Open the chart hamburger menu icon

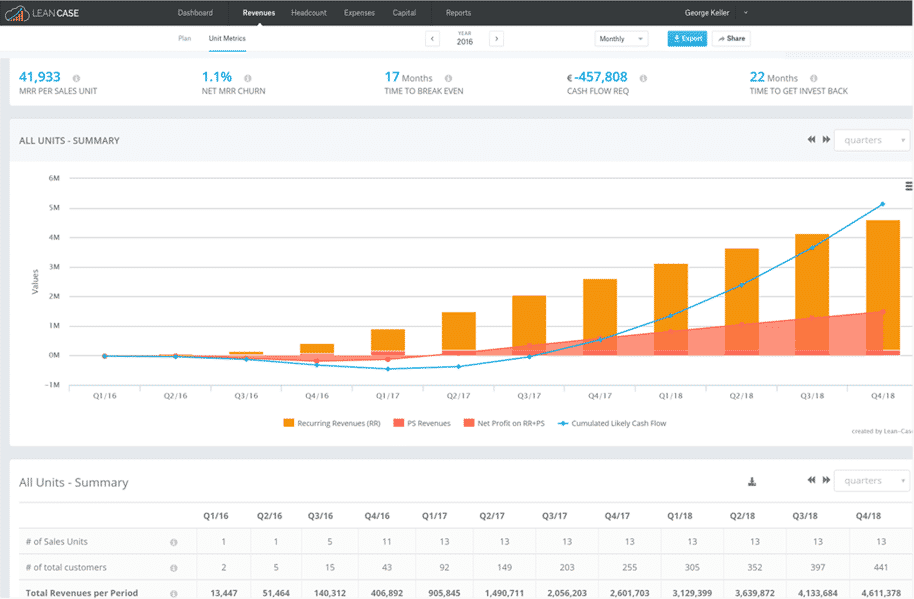tap(908, 185)
